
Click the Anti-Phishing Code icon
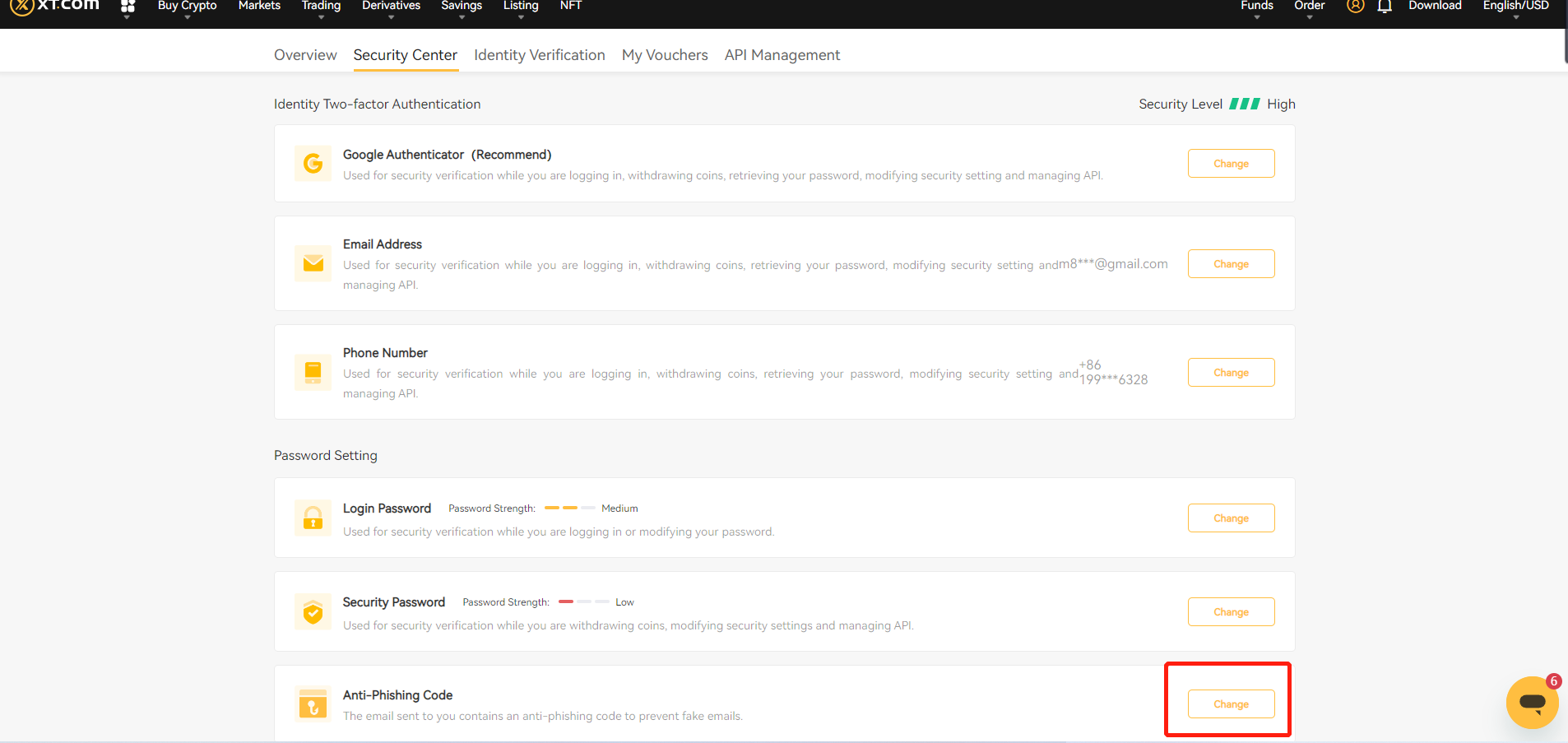[313, 704]
